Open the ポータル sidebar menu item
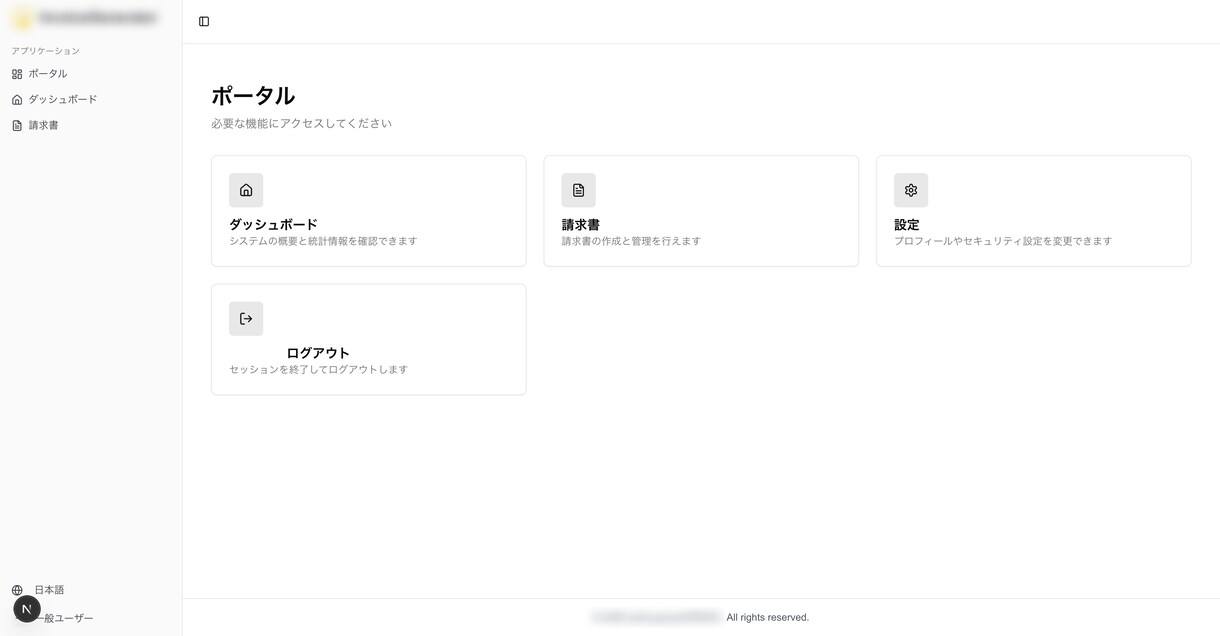Image resolution: width=1220 pixels, height=636 pixels. (91, 74)
